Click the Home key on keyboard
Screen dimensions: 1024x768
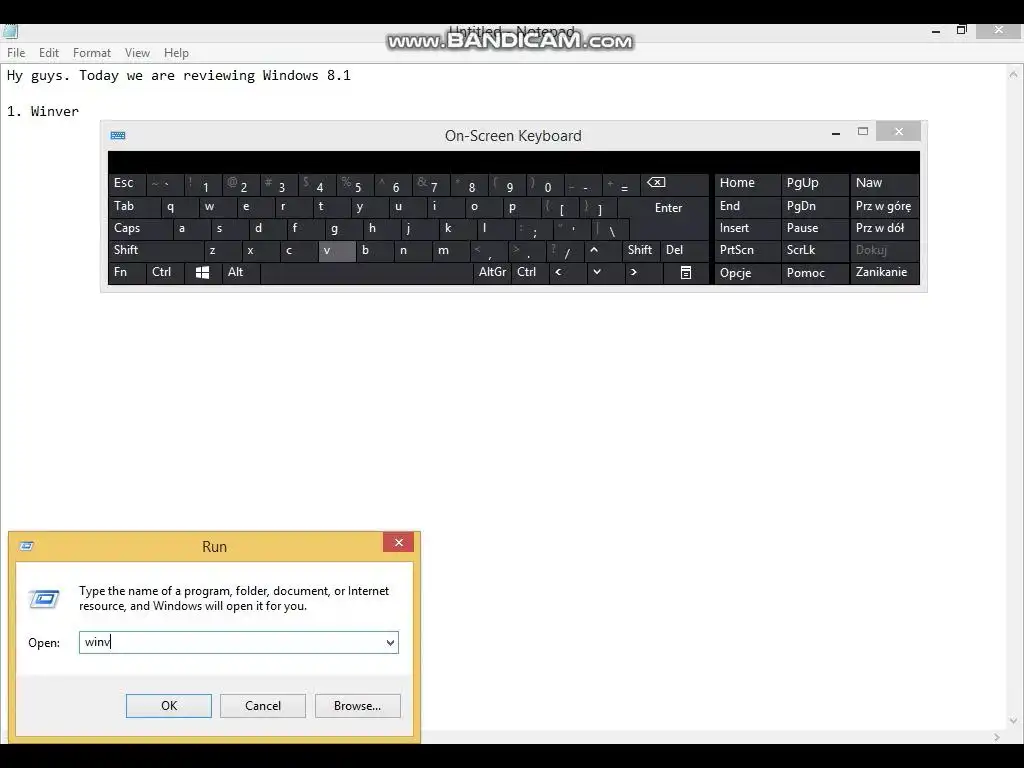tap(748, 184)
